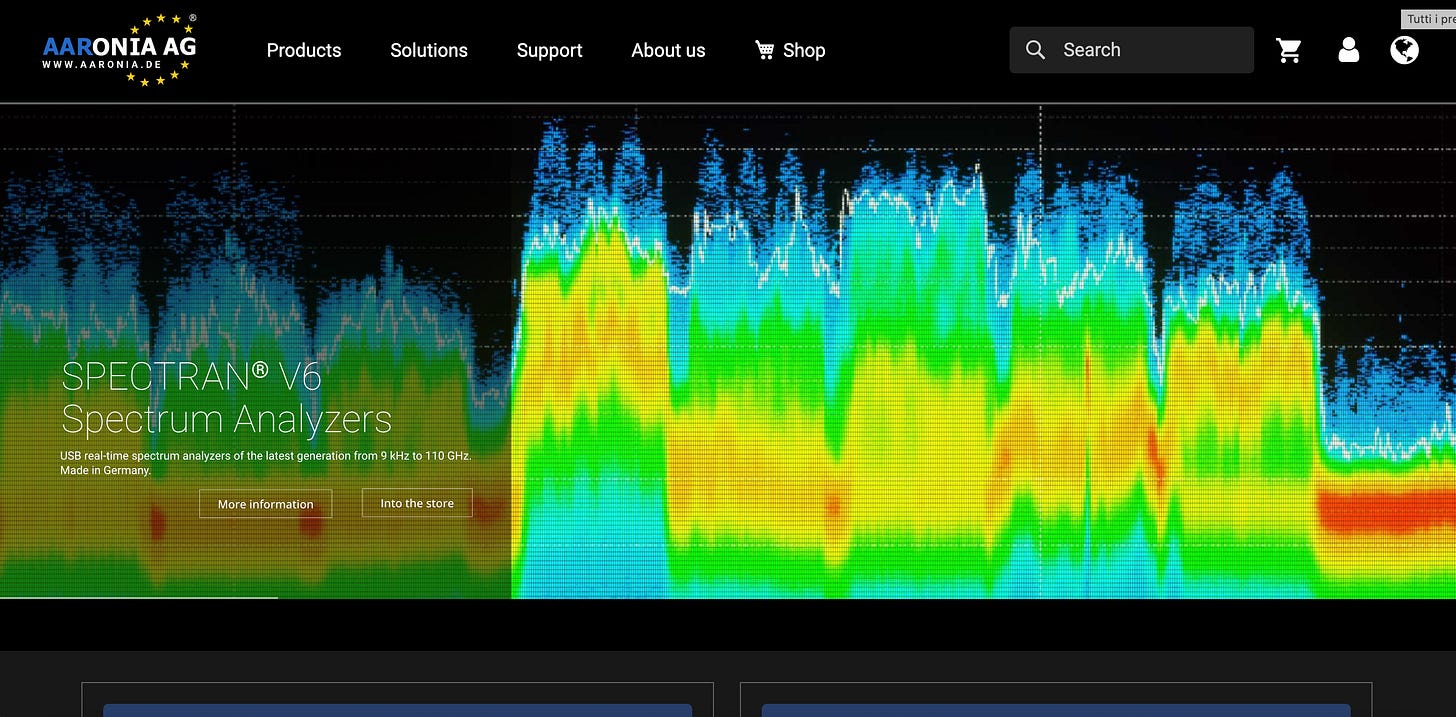Click the shop cart icon beside Shop
Screen dimensions: 1456x717
point(765,50)
